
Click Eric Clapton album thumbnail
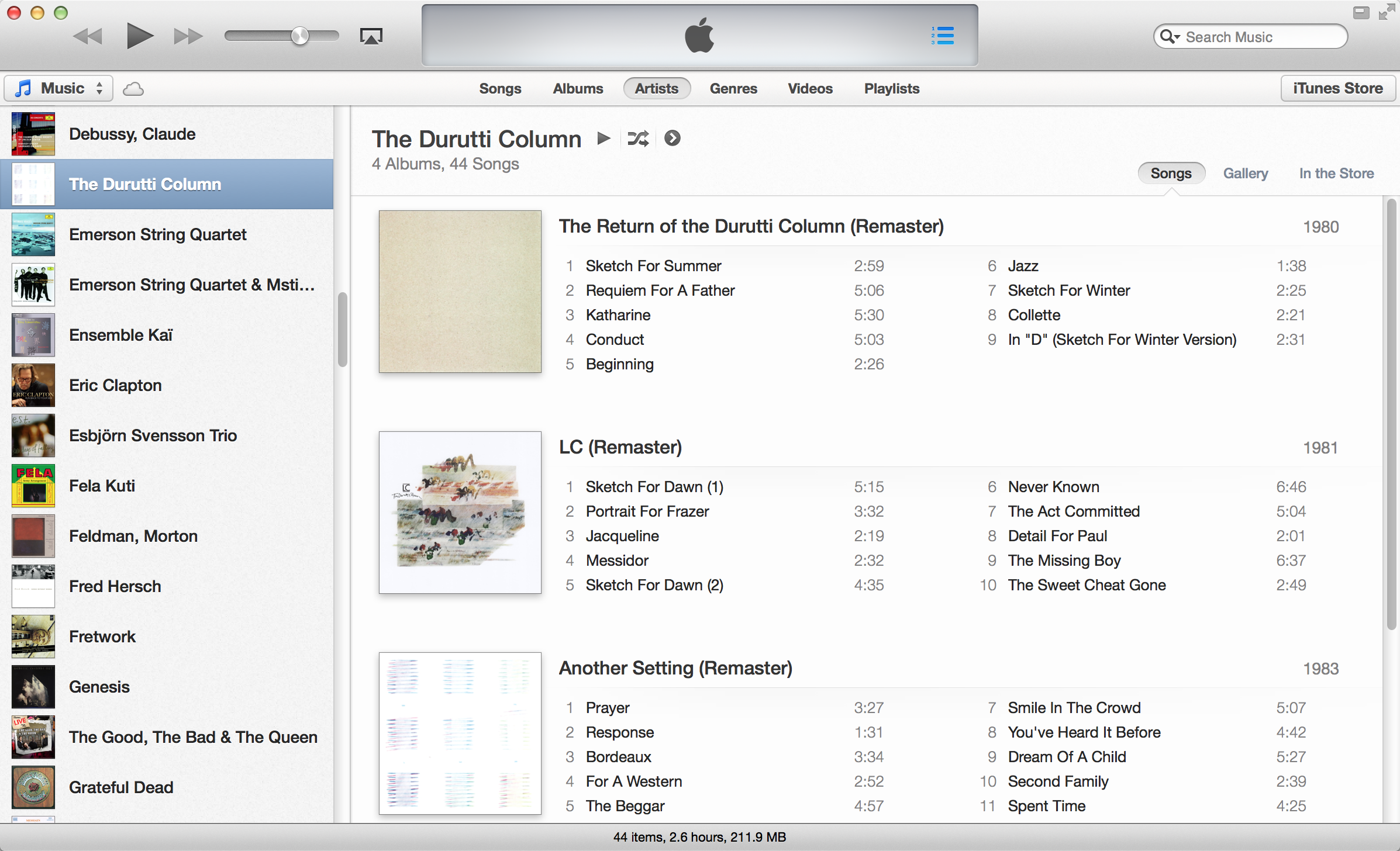point(33,385)
